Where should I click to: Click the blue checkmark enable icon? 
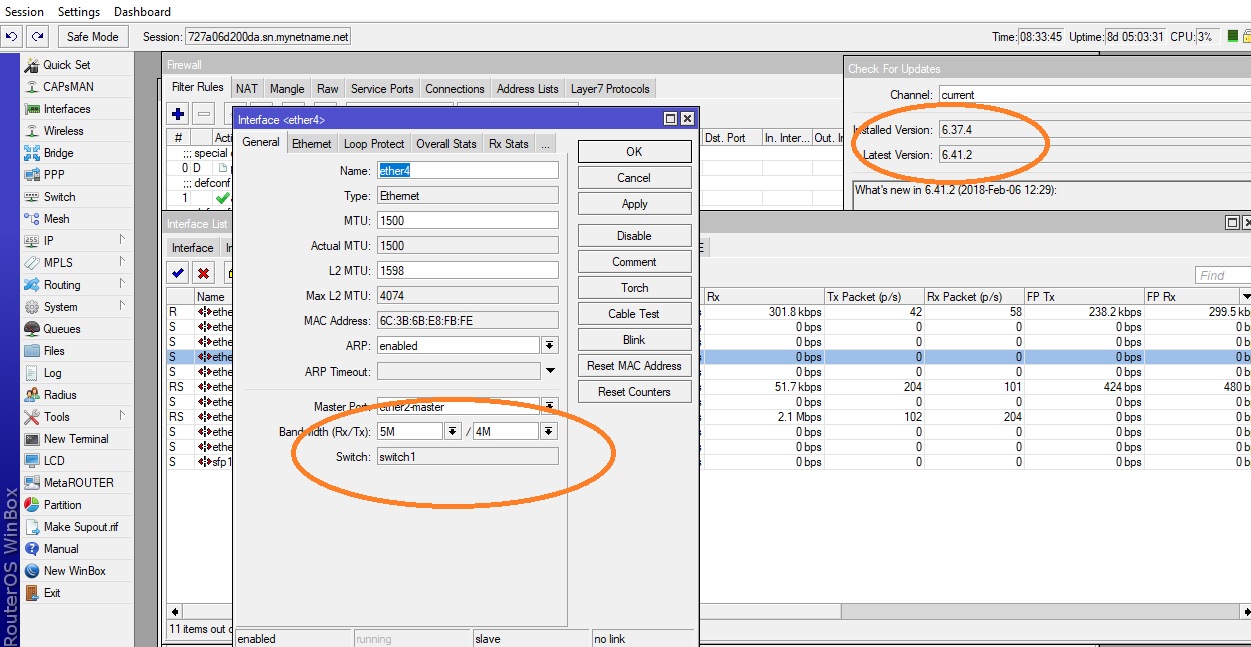[x=178, y=272]
